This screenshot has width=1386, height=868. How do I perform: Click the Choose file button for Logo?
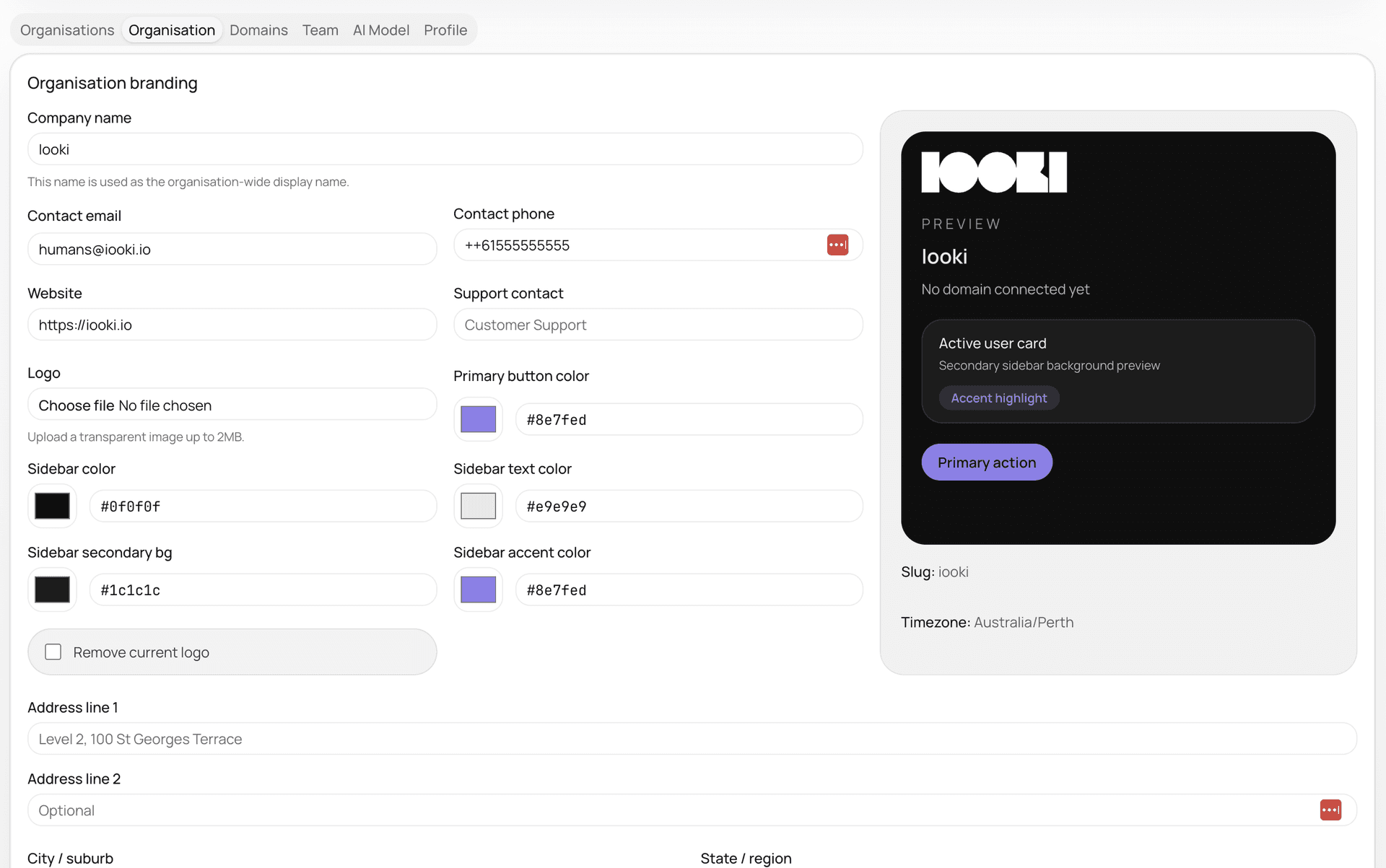[x=77, y=405]
